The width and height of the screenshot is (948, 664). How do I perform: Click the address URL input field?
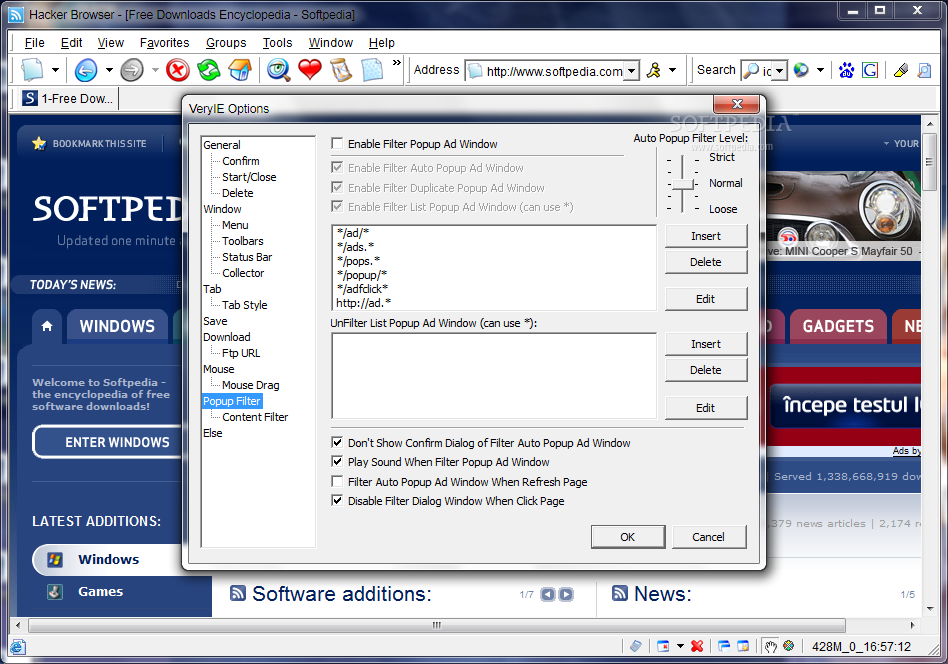(554, 71)
